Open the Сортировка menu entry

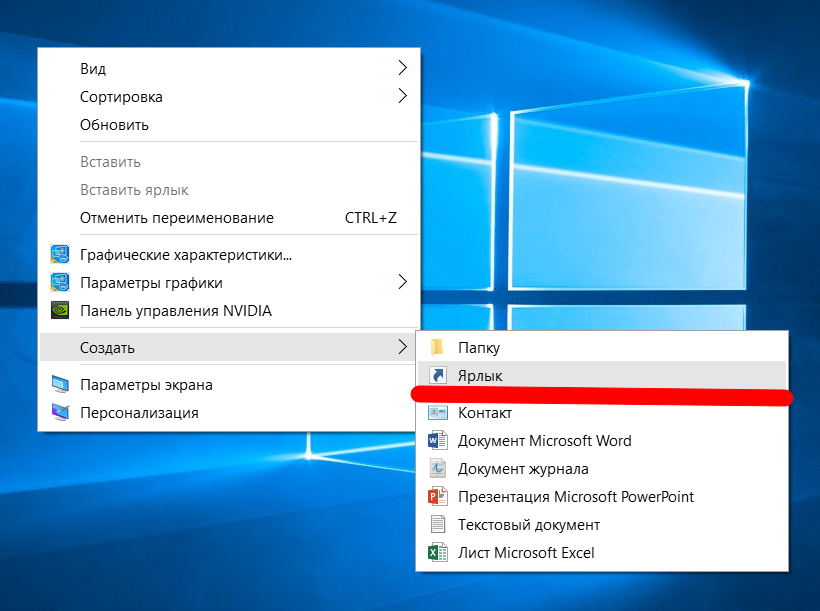click(x=229, y=97)
